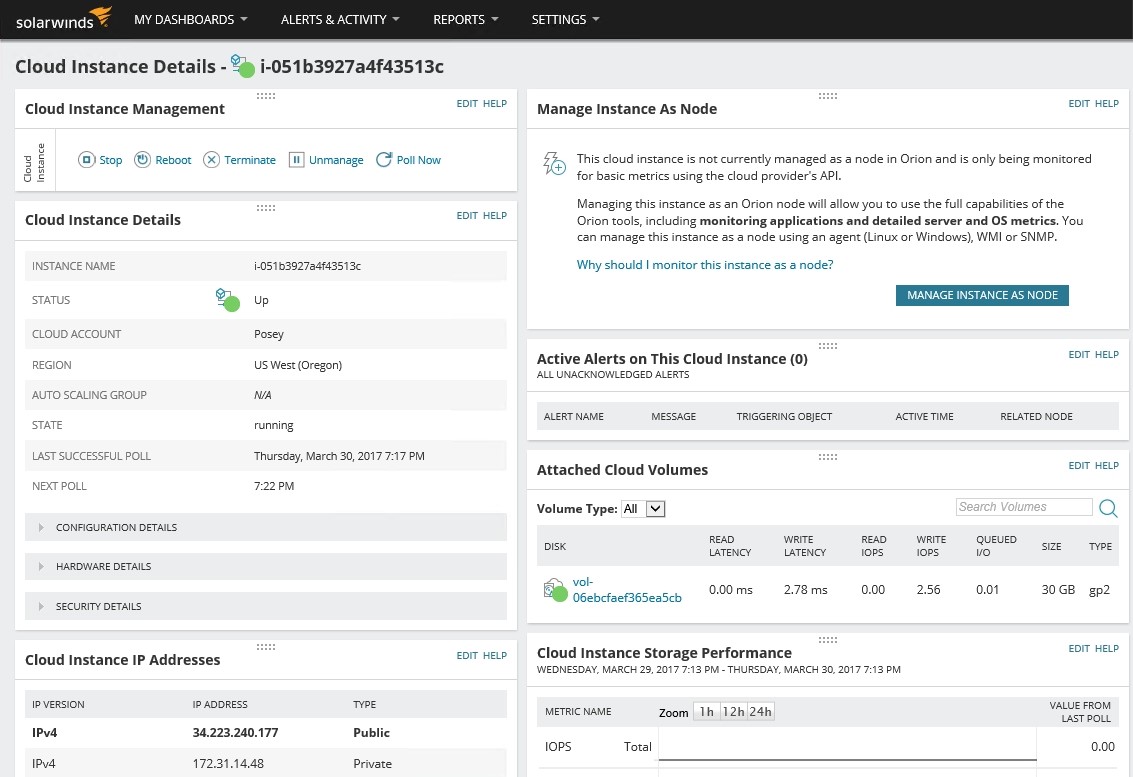The width and height of the screenshot is (1133, 777).
Task: Click the Reboot instance icon
Action: point(142,160)
